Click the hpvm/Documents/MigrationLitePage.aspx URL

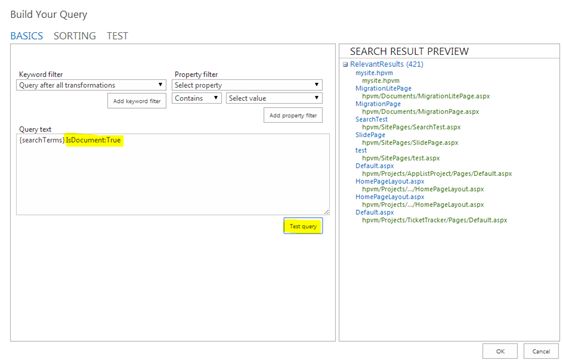click(425, 96)
